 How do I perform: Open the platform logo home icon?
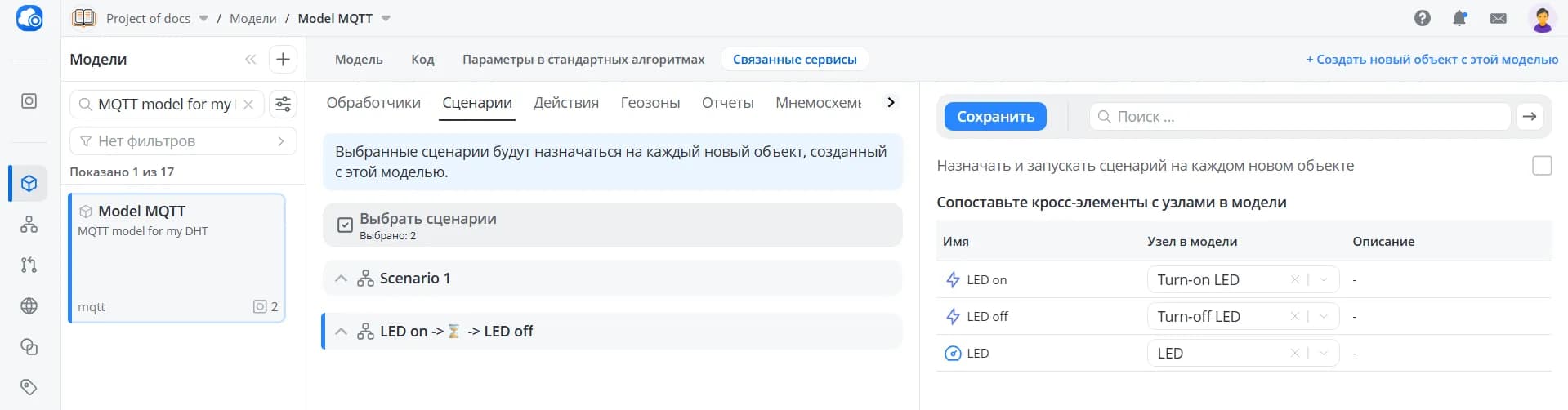pyautogui.click(x=30, y=18)
